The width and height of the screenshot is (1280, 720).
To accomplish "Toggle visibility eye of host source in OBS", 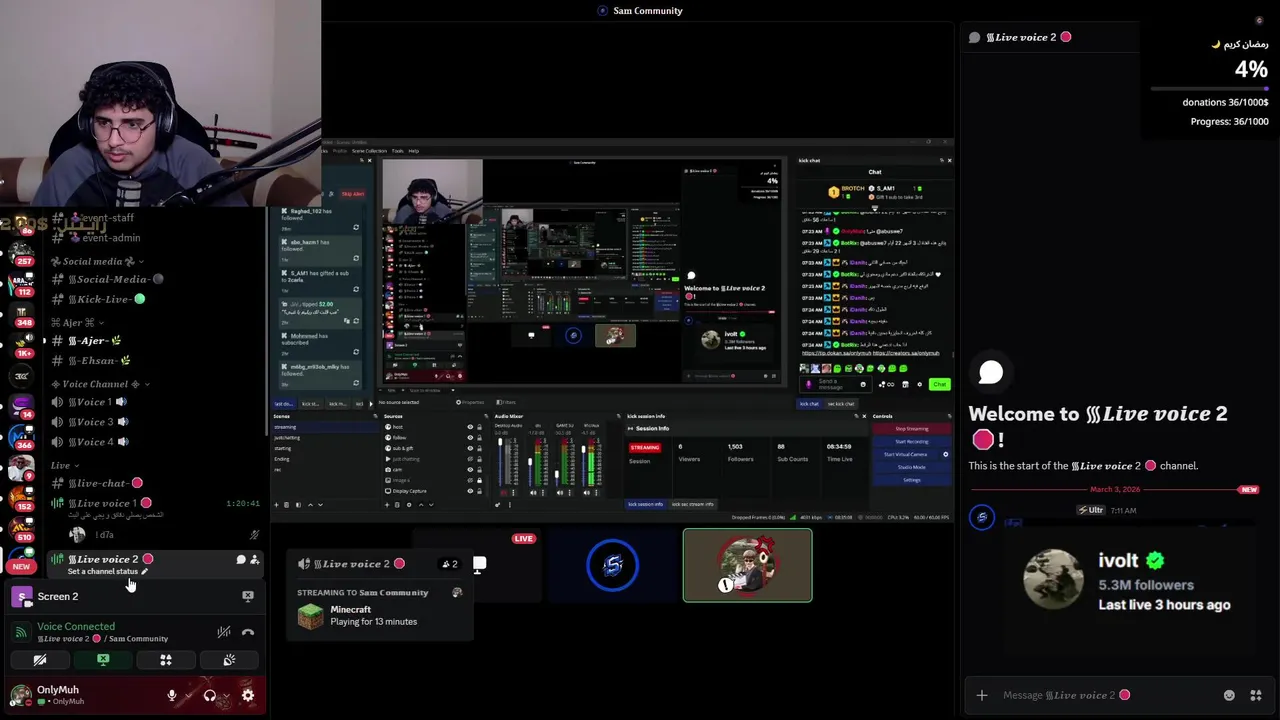I will click(x=470, y=427).
